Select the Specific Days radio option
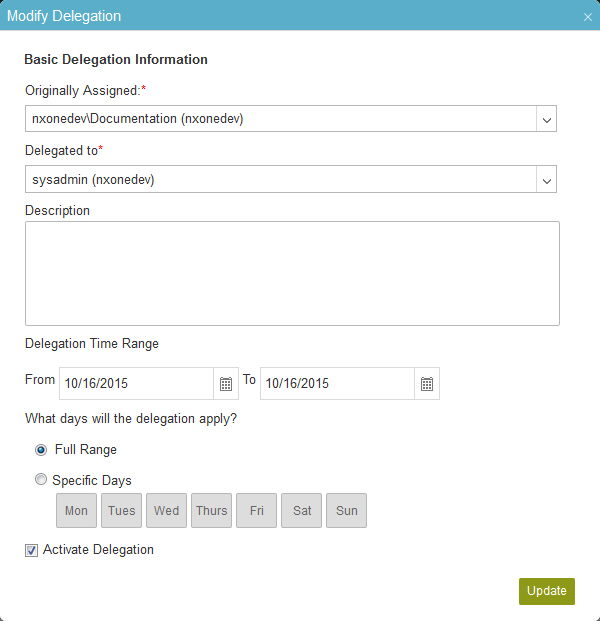The image size is (600, 621). [x=41, y=480]
